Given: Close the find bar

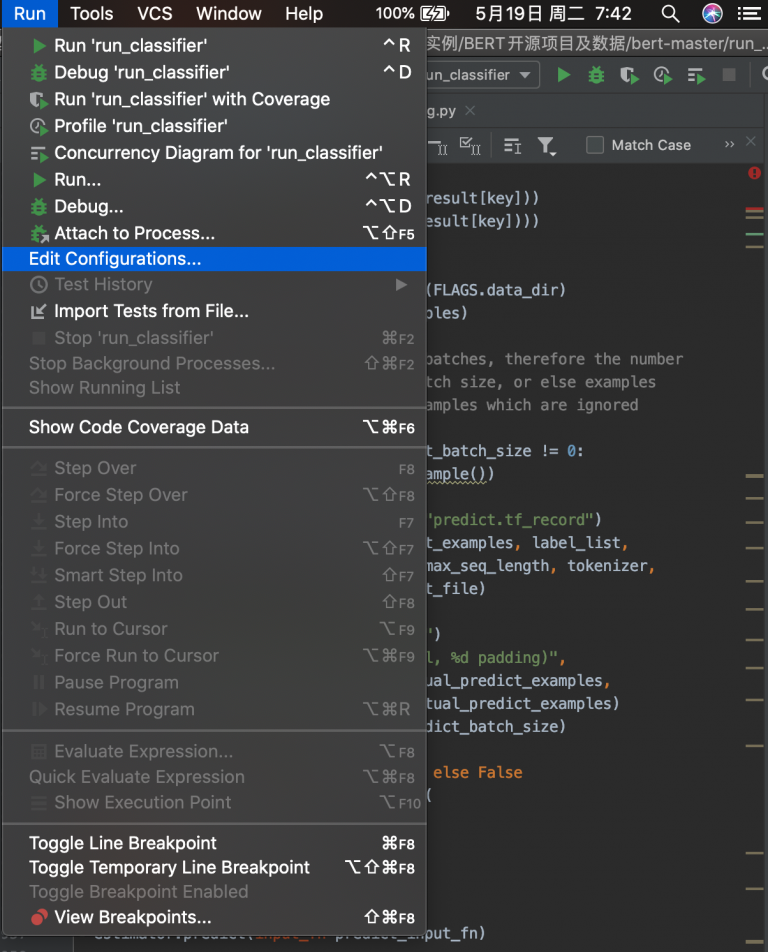Looking at the screenshot, I should [x=751, y=141].
